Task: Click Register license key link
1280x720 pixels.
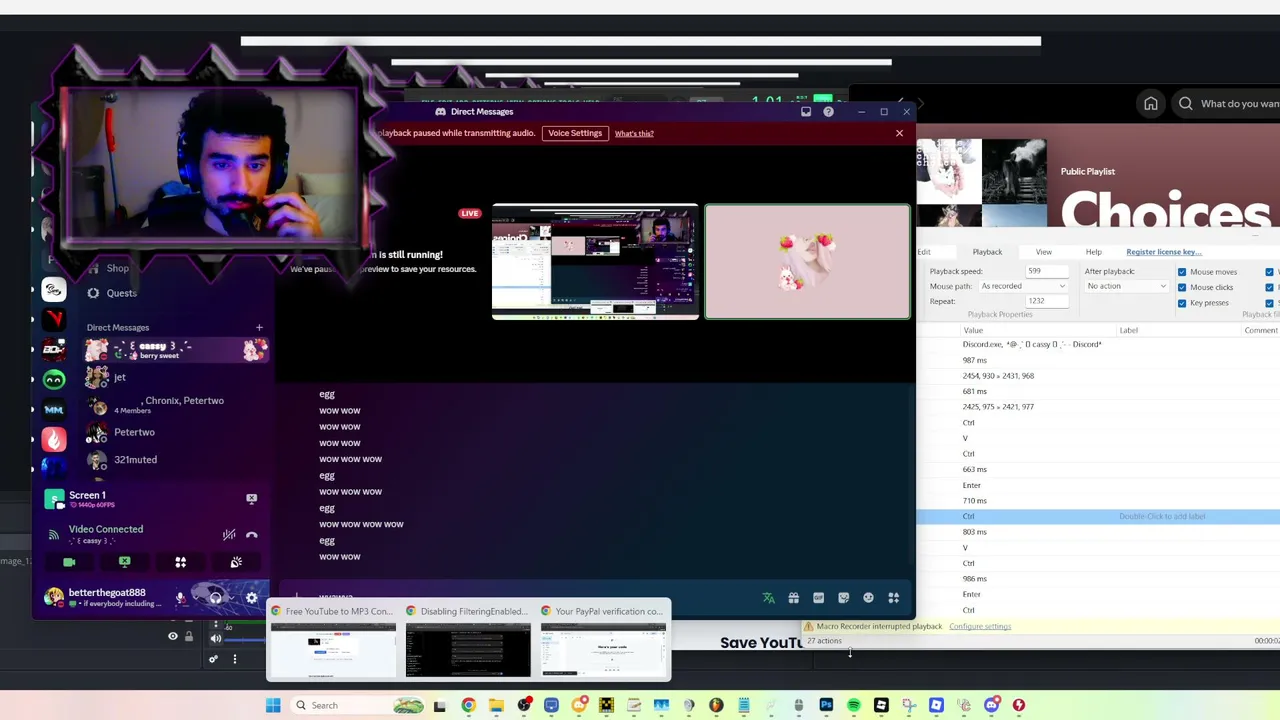Action: pyautogui.click(x=1164, y=252)
